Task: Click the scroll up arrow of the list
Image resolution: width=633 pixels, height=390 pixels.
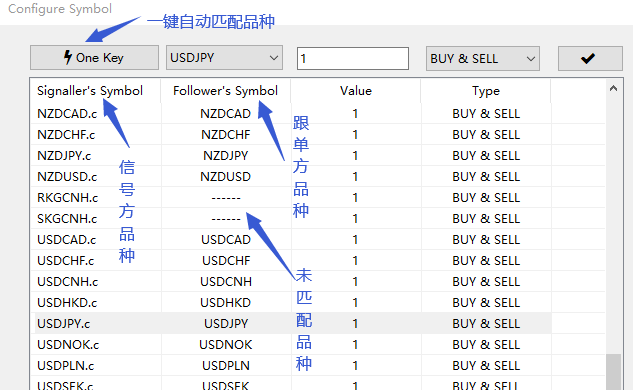Action: pos(613,88)
